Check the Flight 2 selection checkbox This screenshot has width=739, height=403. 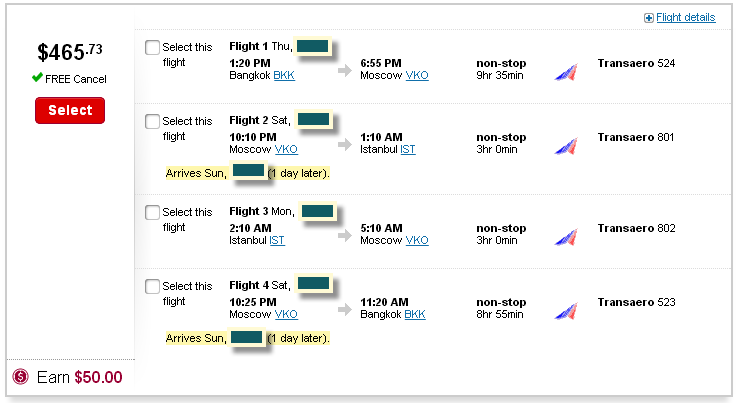[152, 121]
